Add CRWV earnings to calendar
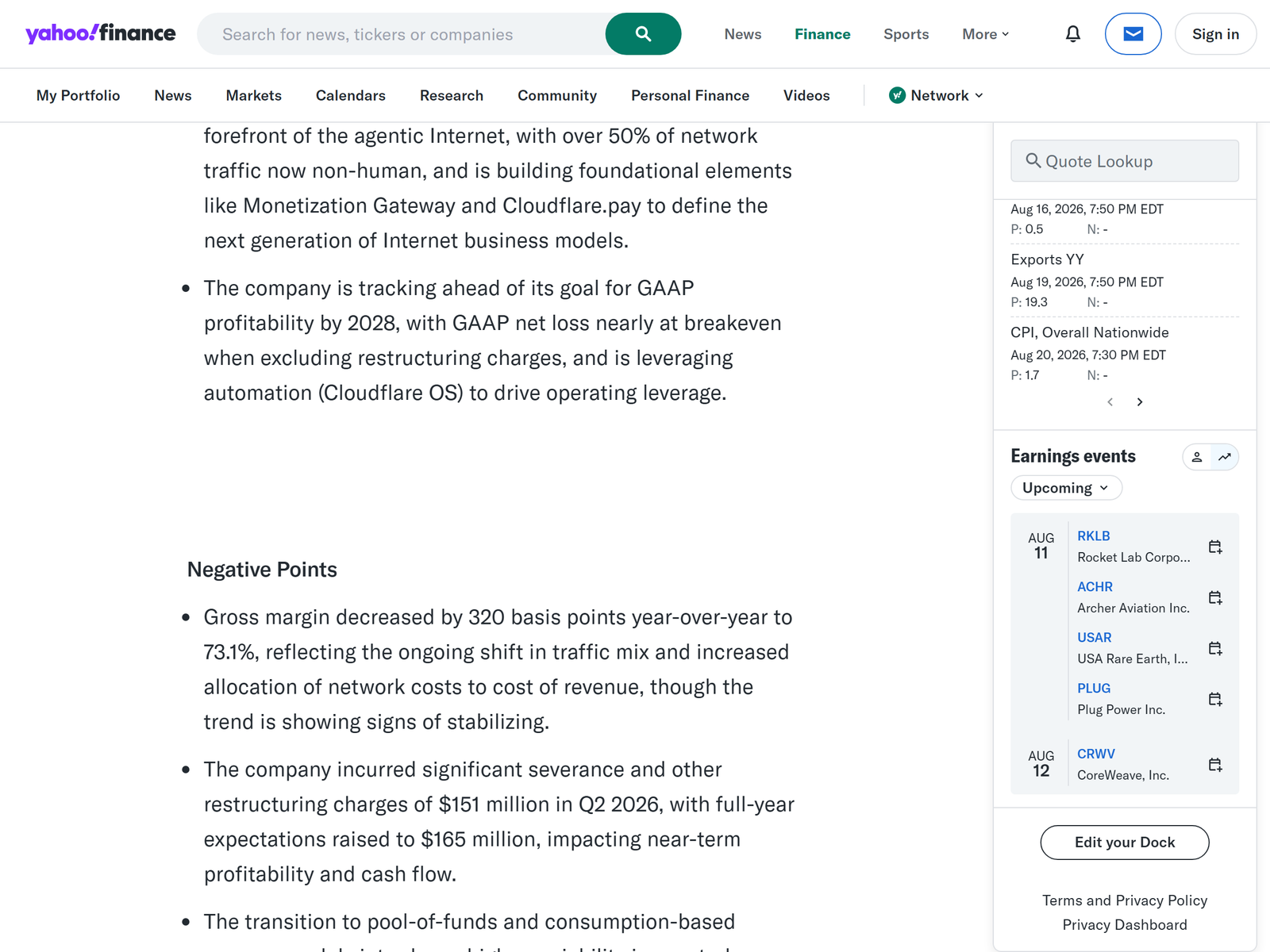Image resolution: width=1270 pixels, height=952 pixels. pyautogui.click(x=1215, y=765)
